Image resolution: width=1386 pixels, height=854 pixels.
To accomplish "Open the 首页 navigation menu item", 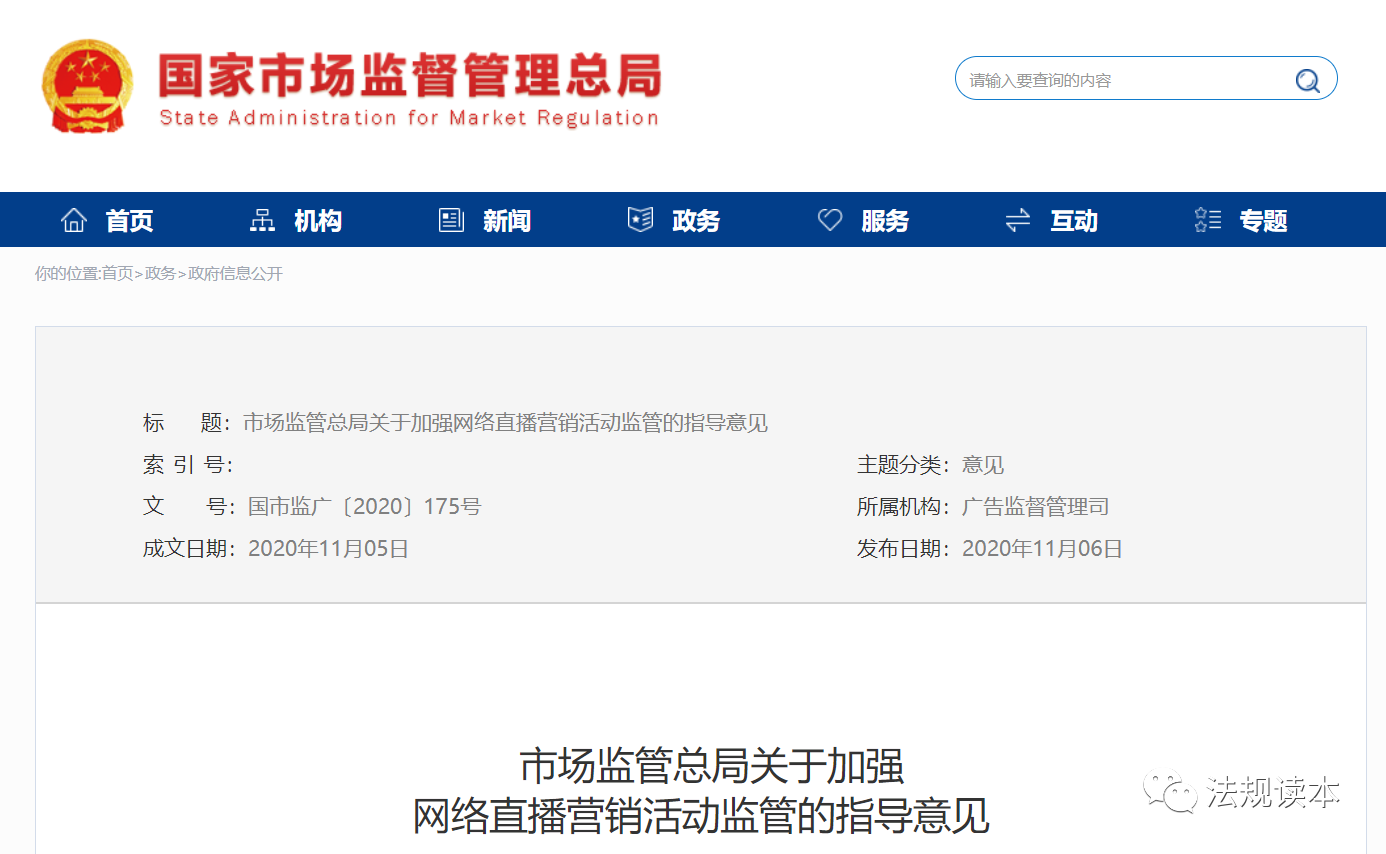I will [130, 221].
